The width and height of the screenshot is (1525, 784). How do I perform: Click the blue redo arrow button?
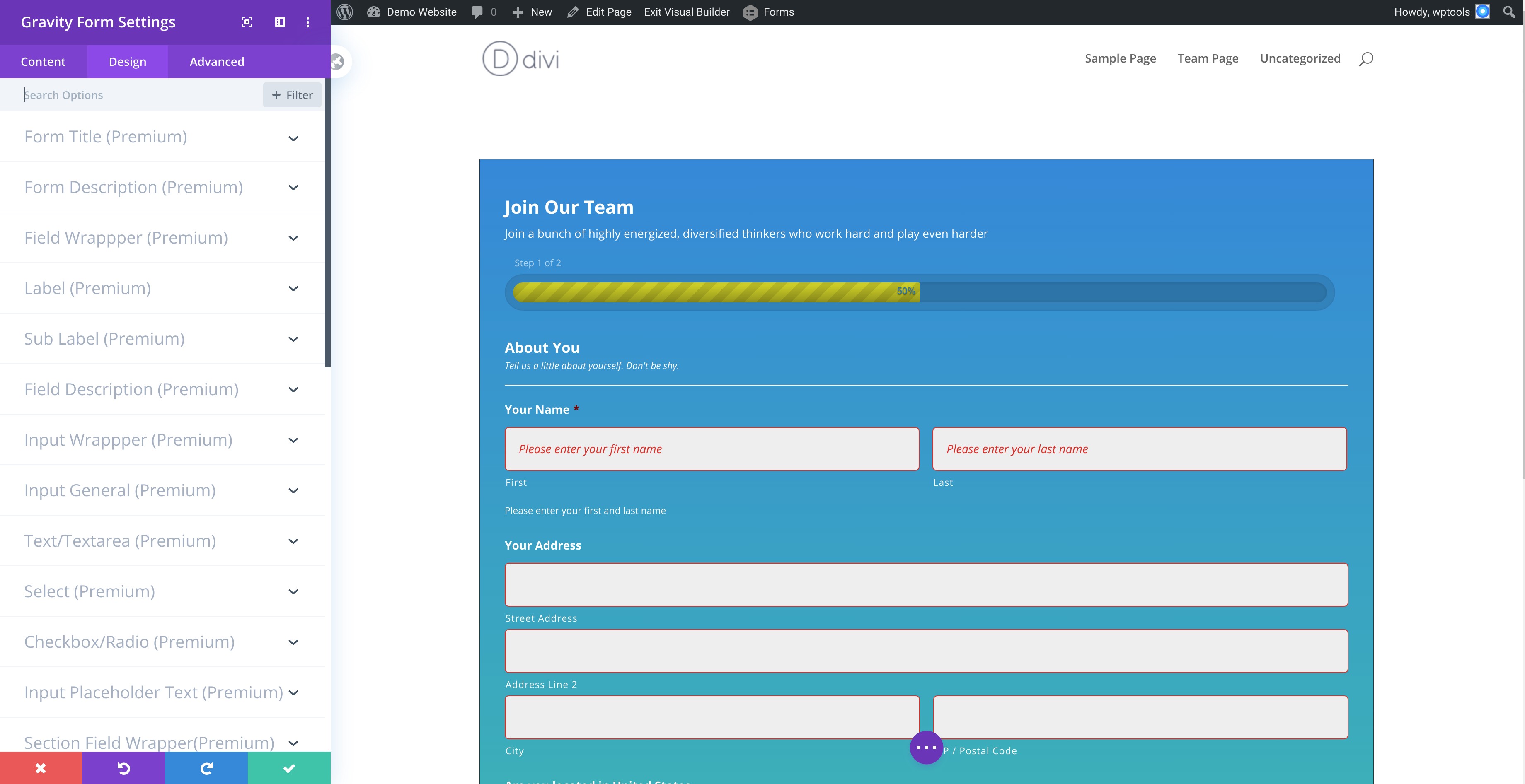(207, 768)
